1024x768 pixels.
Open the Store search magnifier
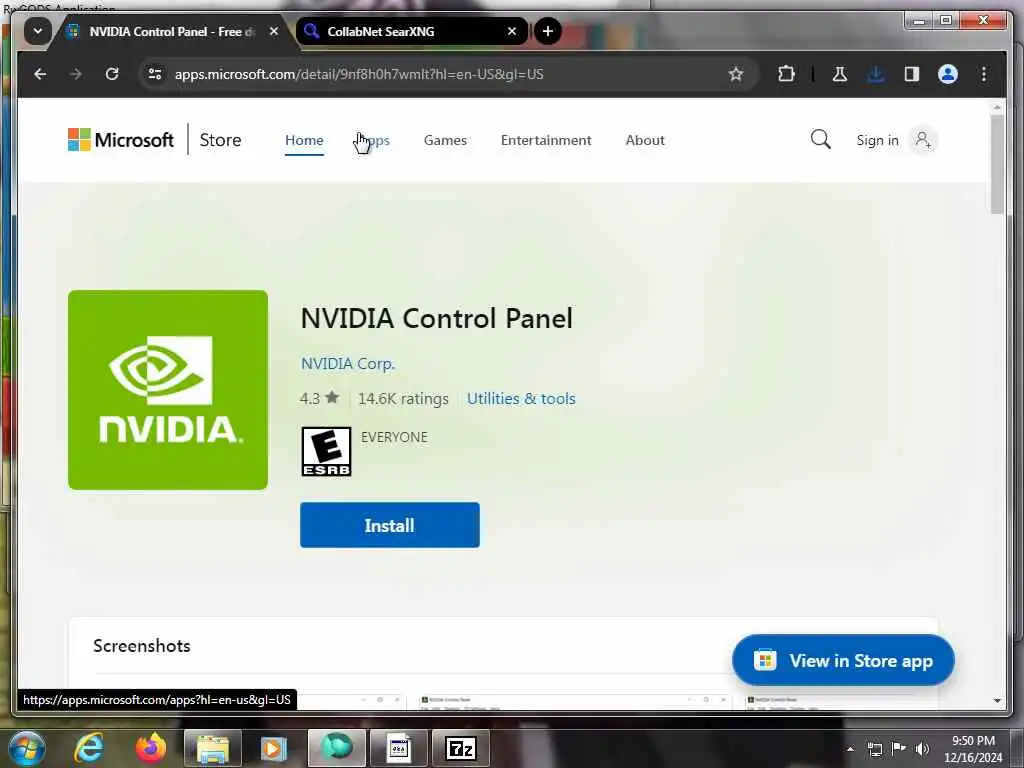click(x=821, y=139)
